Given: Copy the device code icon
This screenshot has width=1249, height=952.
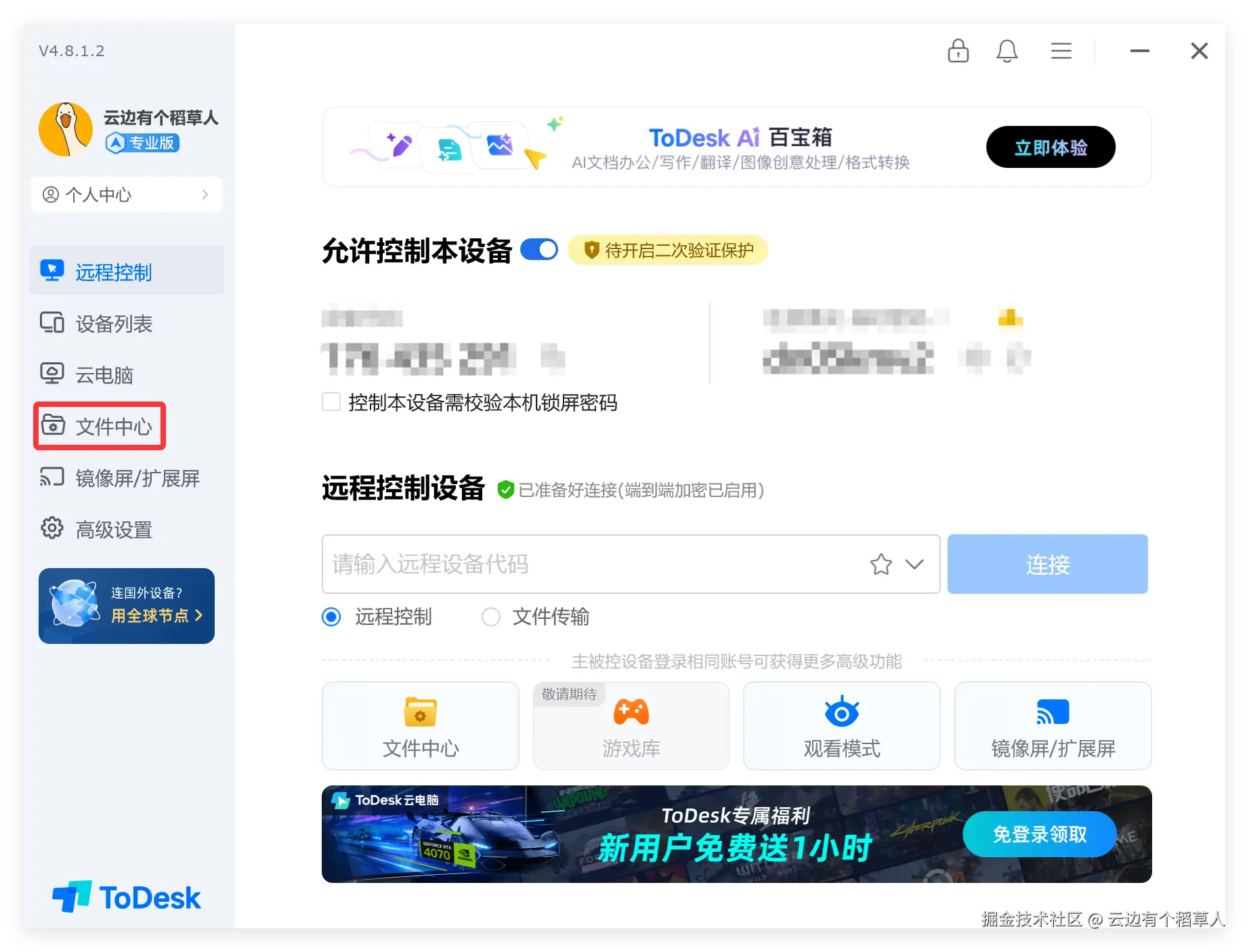Looking at the screenshot, I should 553,358.
